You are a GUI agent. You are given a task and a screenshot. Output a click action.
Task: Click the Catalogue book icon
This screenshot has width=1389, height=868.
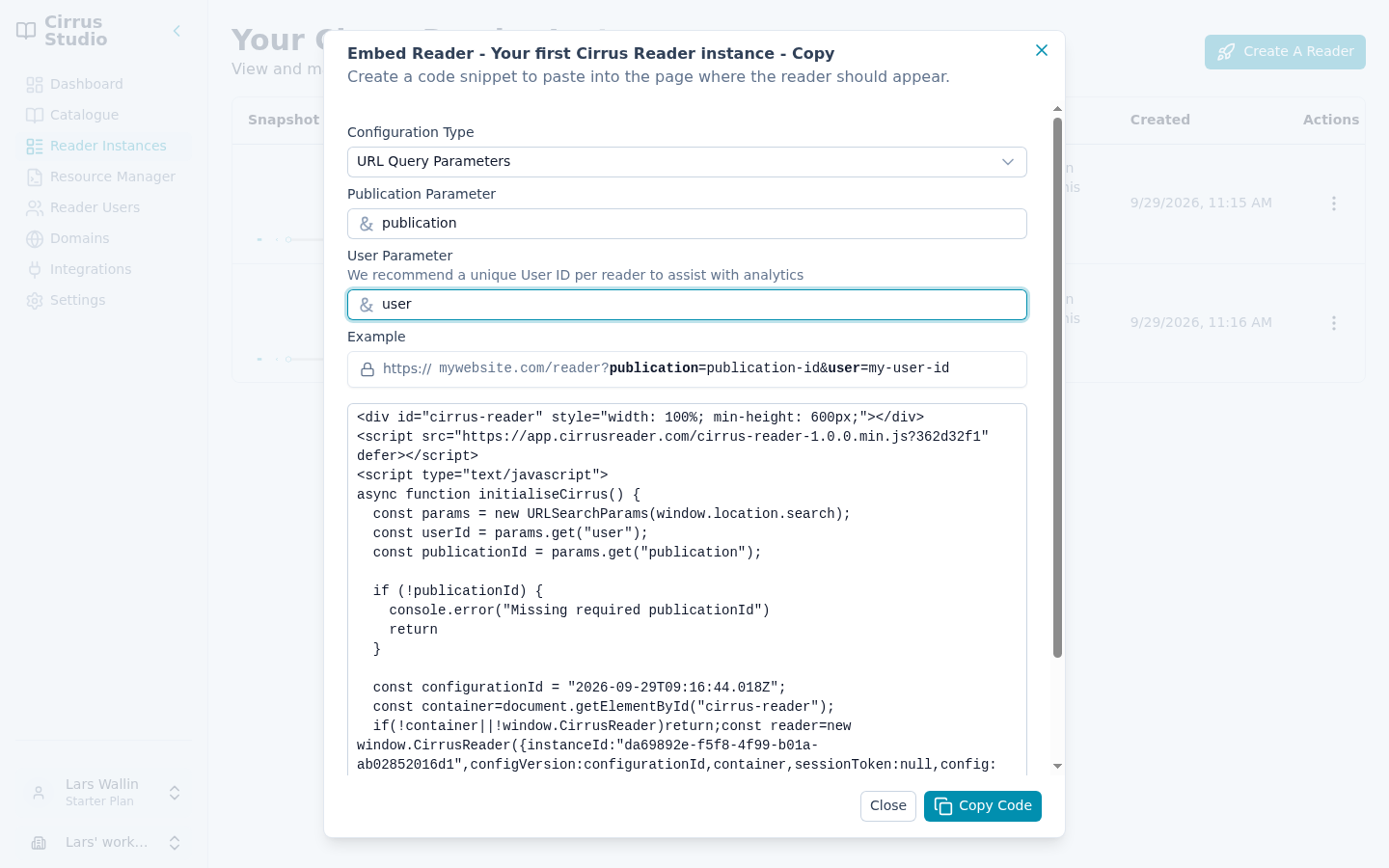tap(35, 116)
